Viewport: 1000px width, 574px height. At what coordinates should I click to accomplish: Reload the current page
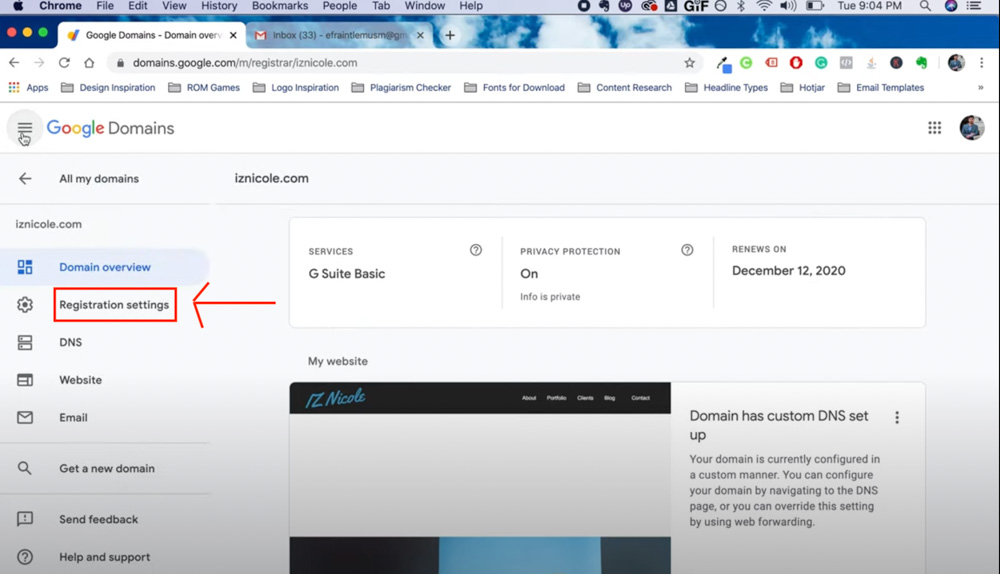tap(64, 63)
